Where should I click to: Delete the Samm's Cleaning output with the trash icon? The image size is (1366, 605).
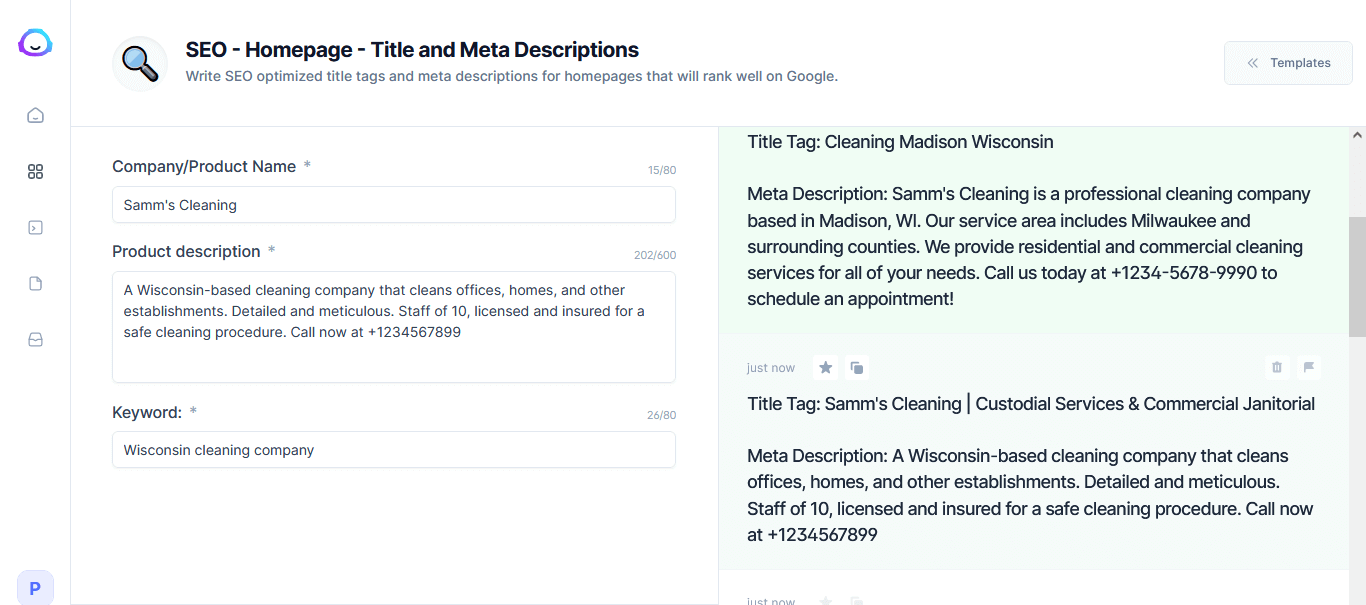[x=1277, y=367]
